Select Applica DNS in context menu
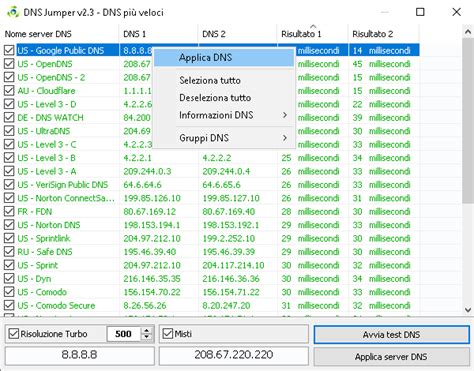Image resolution: width=474 pixels, height=371 pixels. pos(224,57)
